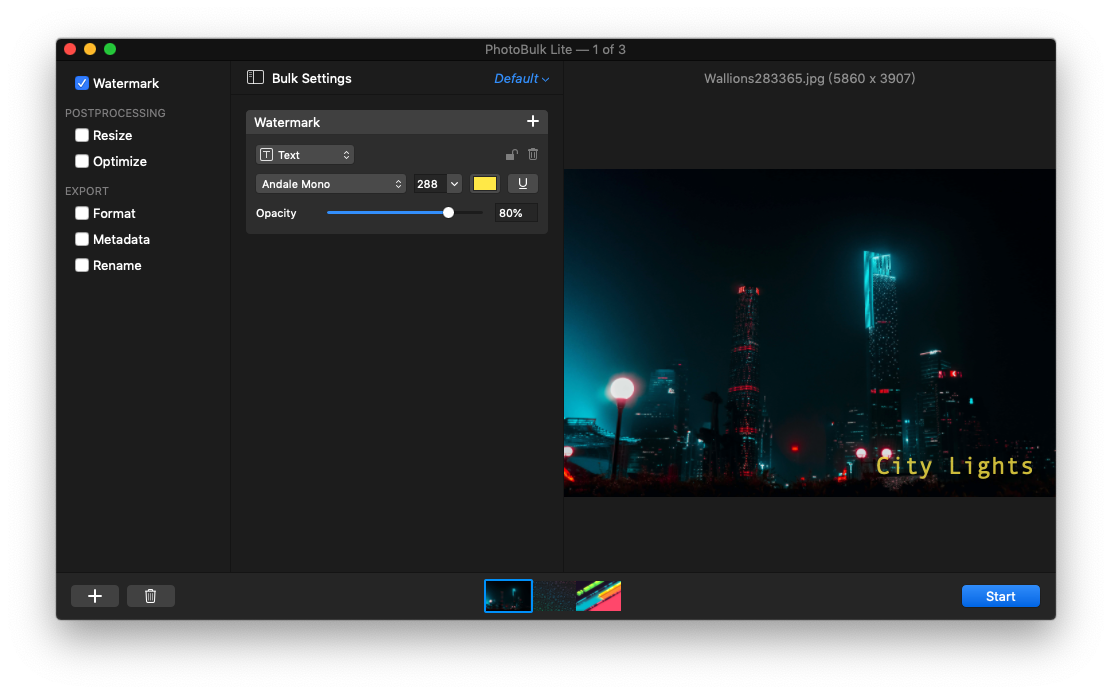Click the green fullscreen window button

110,49
